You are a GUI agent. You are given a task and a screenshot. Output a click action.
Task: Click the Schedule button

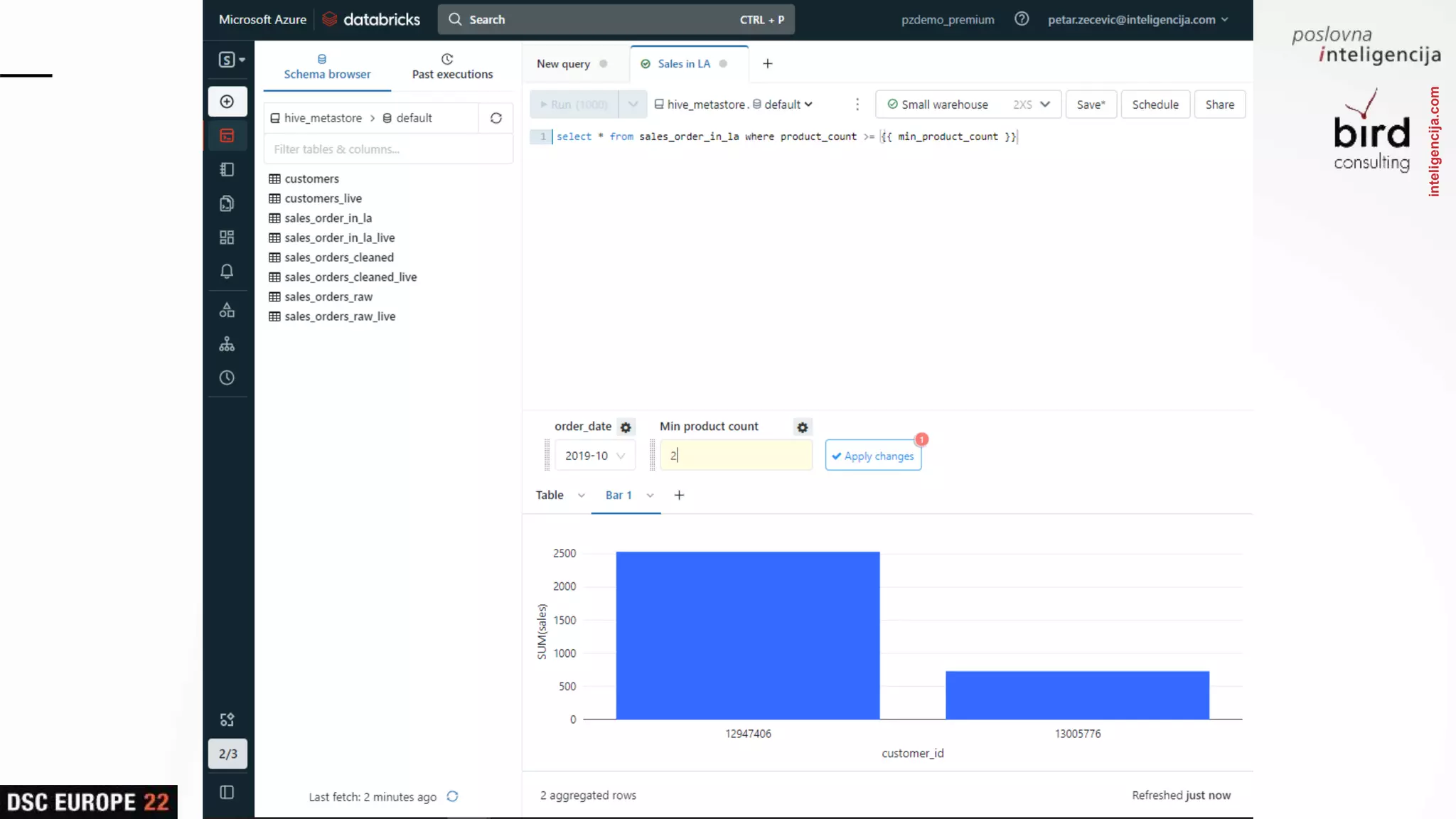(1155, 105)
